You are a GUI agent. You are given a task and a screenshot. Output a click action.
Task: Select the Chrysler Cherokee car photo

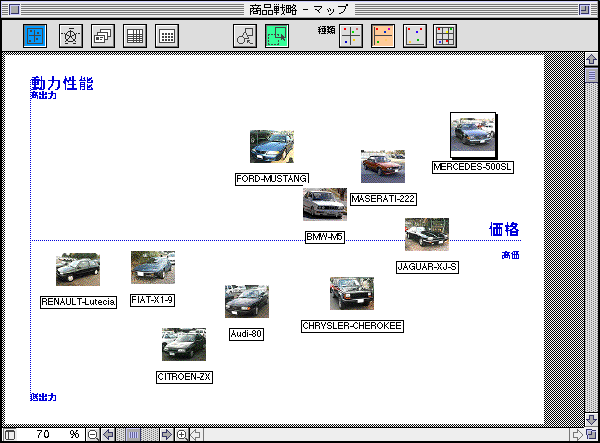tap(352, 293)
